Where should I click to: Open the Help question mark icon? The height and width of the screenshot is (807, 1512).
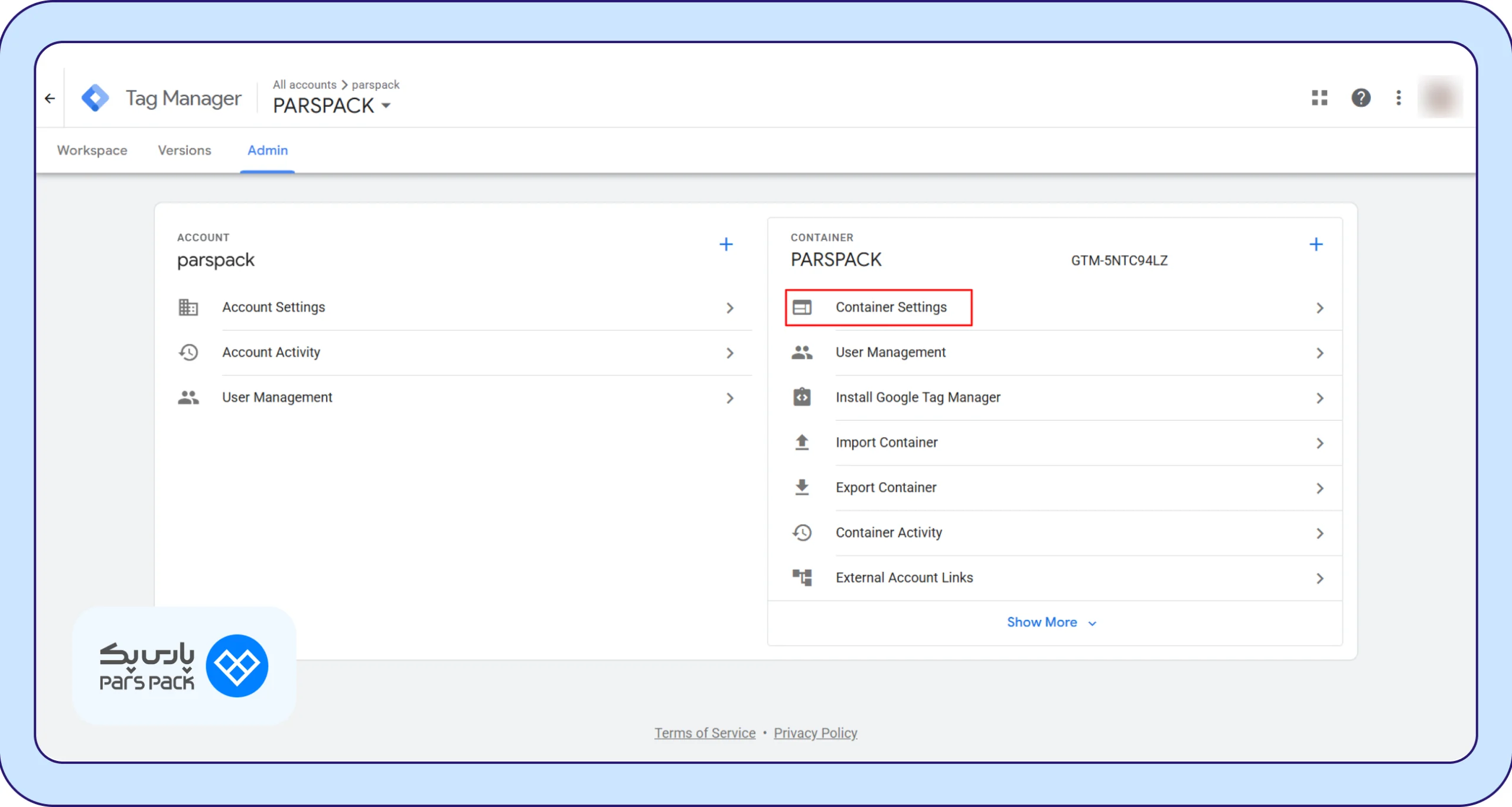[x=1361, y=98]
